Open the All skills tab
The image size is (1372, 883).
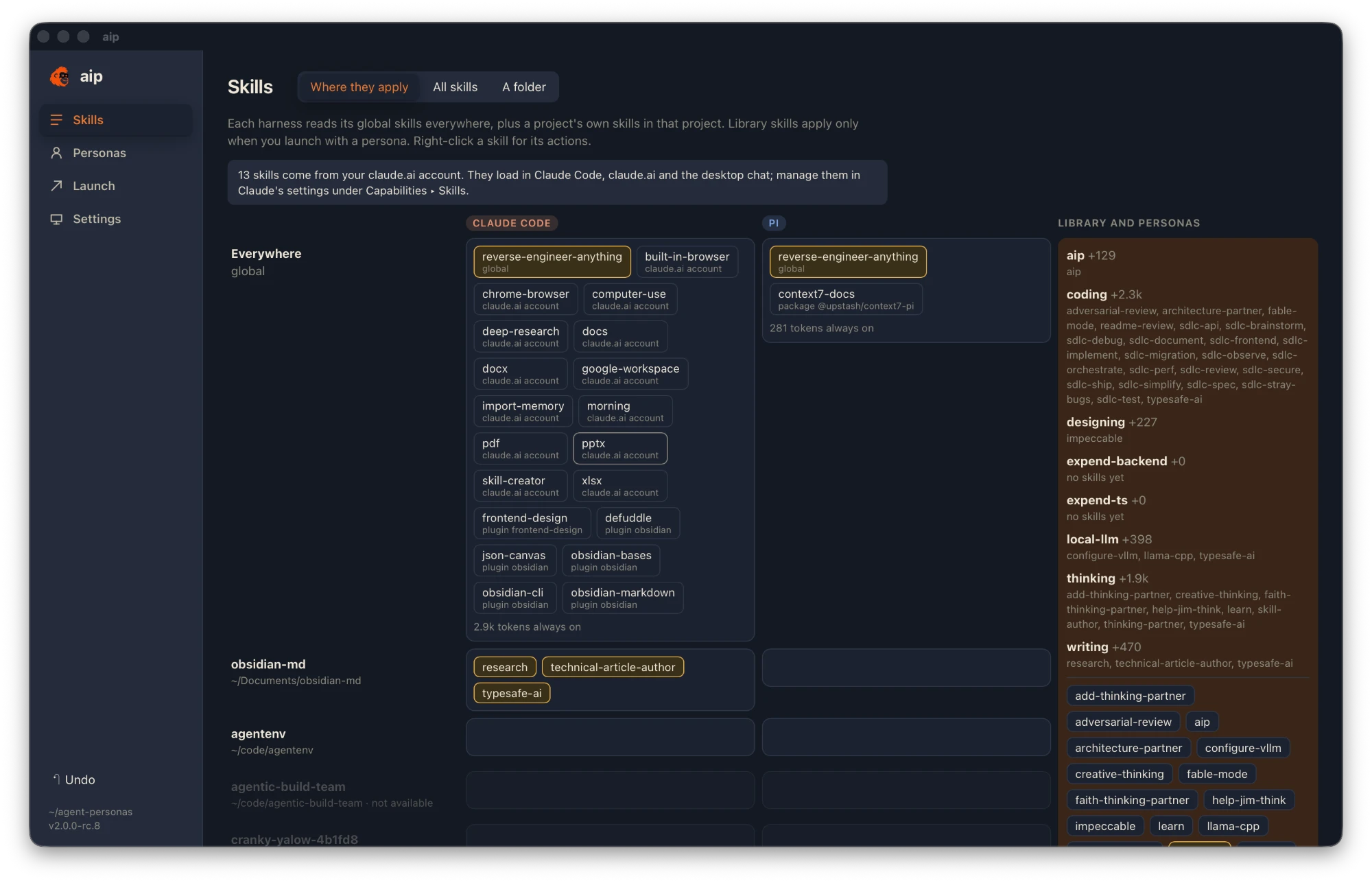455,87
